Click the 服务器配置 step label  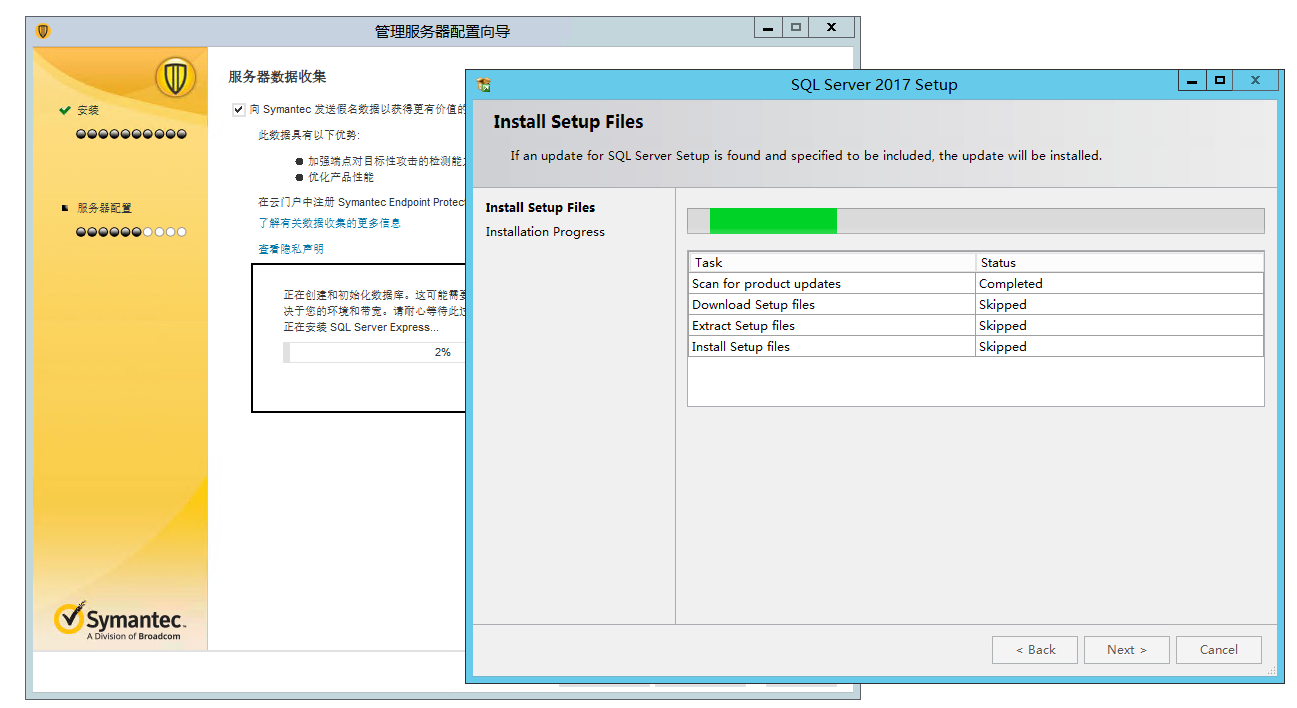(104, 208)
